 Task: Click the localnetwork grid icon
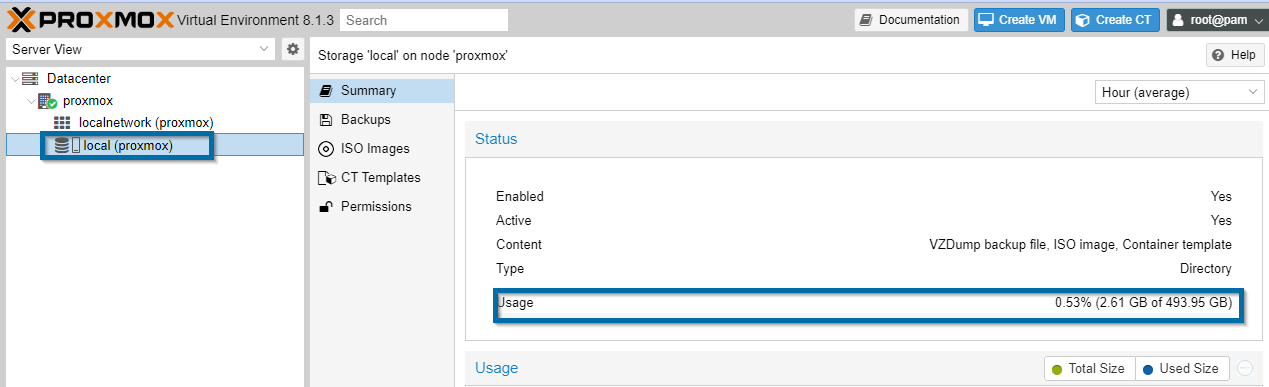62,122
